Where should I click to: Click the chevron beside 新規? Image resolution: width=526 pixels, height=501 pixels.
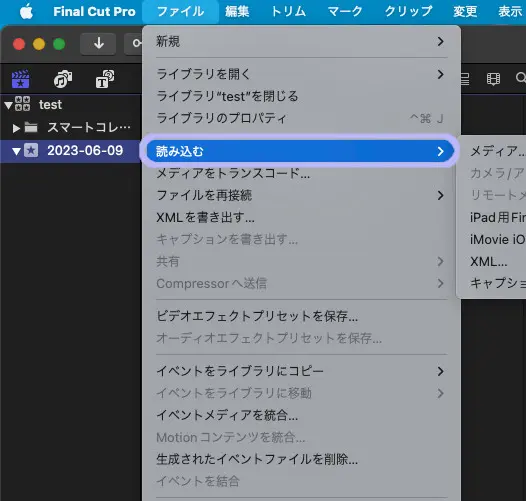click(x=441, y=42)
